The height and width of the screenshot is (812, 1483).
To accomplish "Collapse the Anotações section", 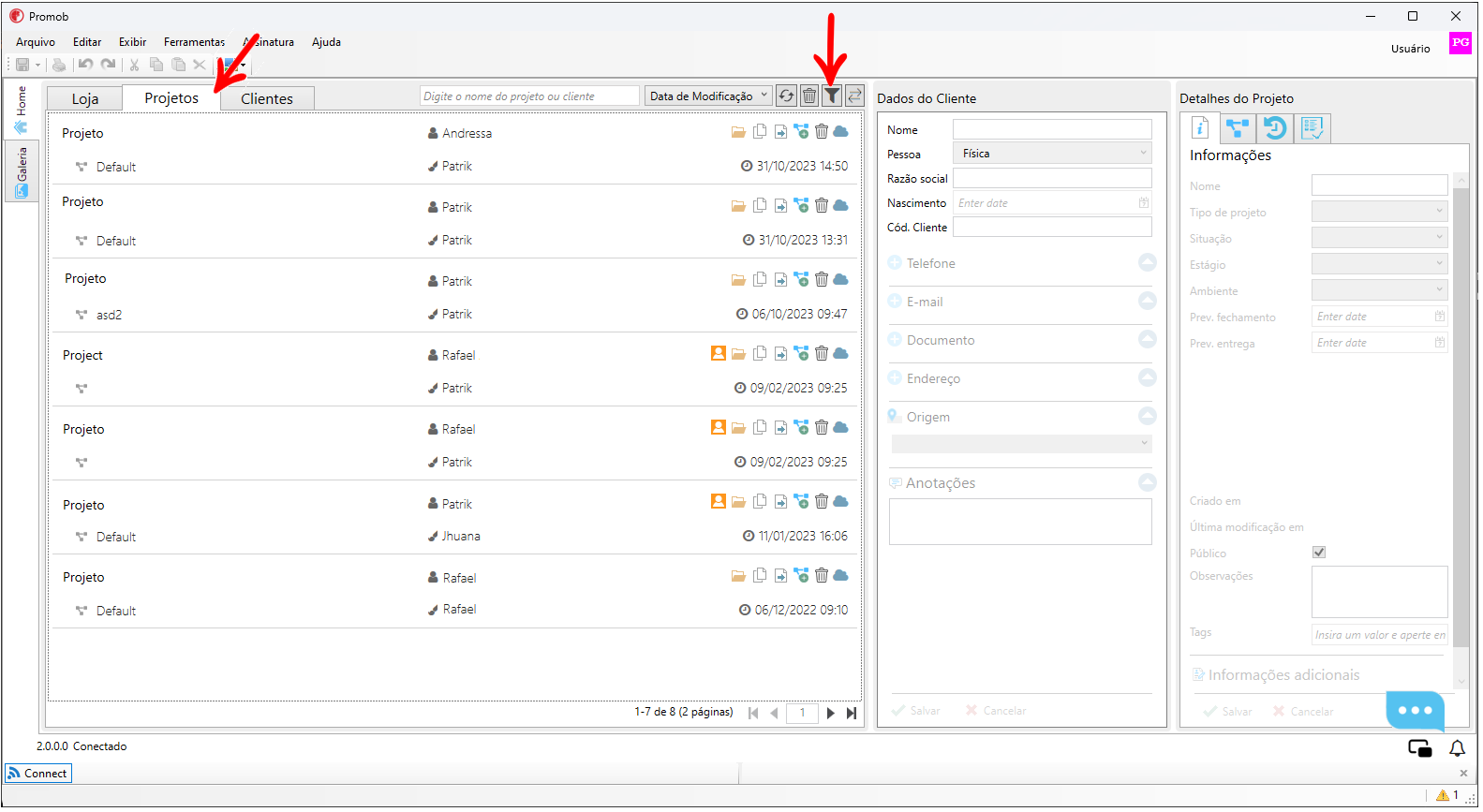I will tap(1147, 482).
